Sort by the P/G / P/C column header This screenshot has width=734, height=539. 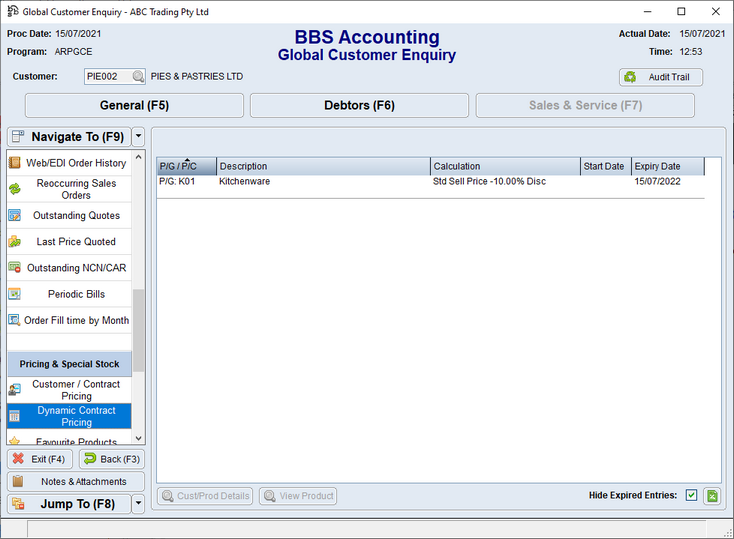(186, 166)
